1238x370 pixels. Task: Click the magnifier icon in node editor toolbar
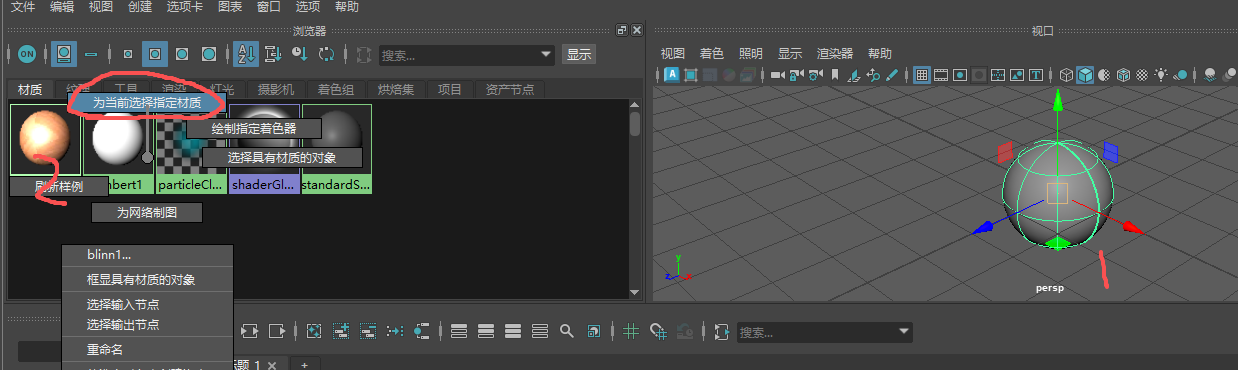click(567, 331)
